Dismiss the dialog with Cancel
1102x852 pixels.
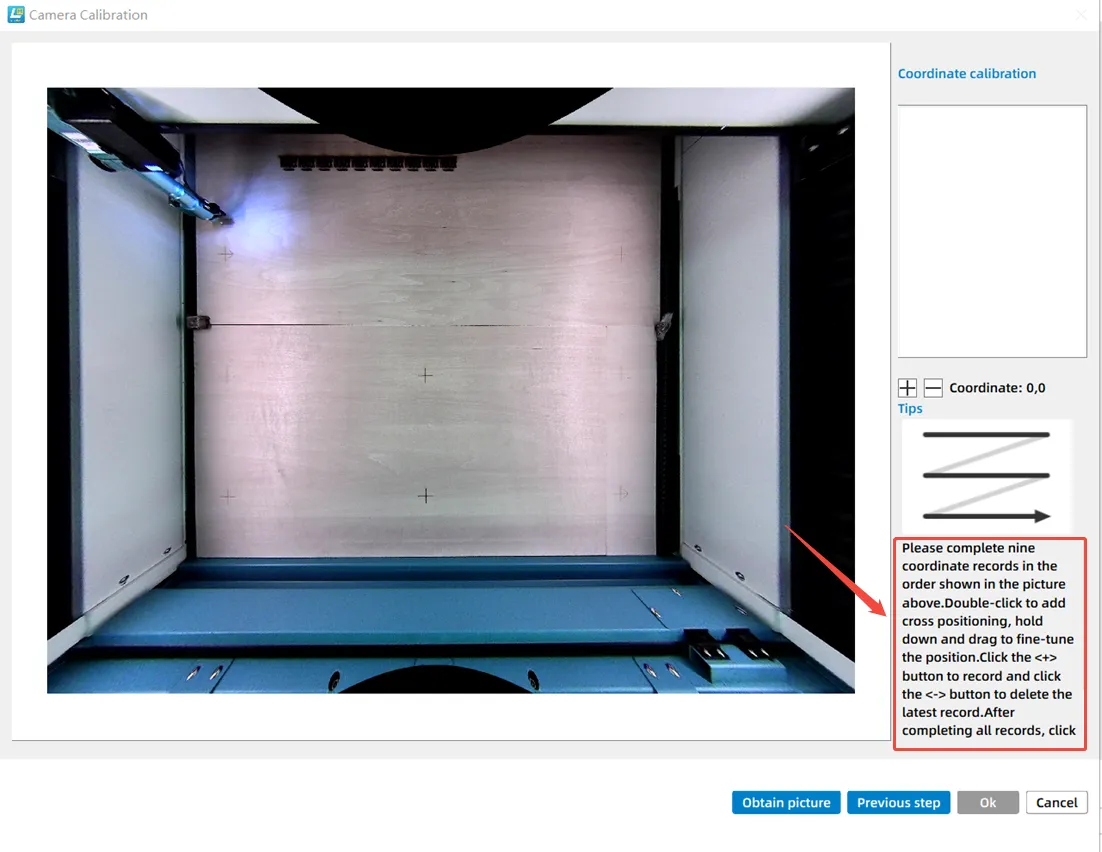pyautogui.click(x=1056, y=802)
